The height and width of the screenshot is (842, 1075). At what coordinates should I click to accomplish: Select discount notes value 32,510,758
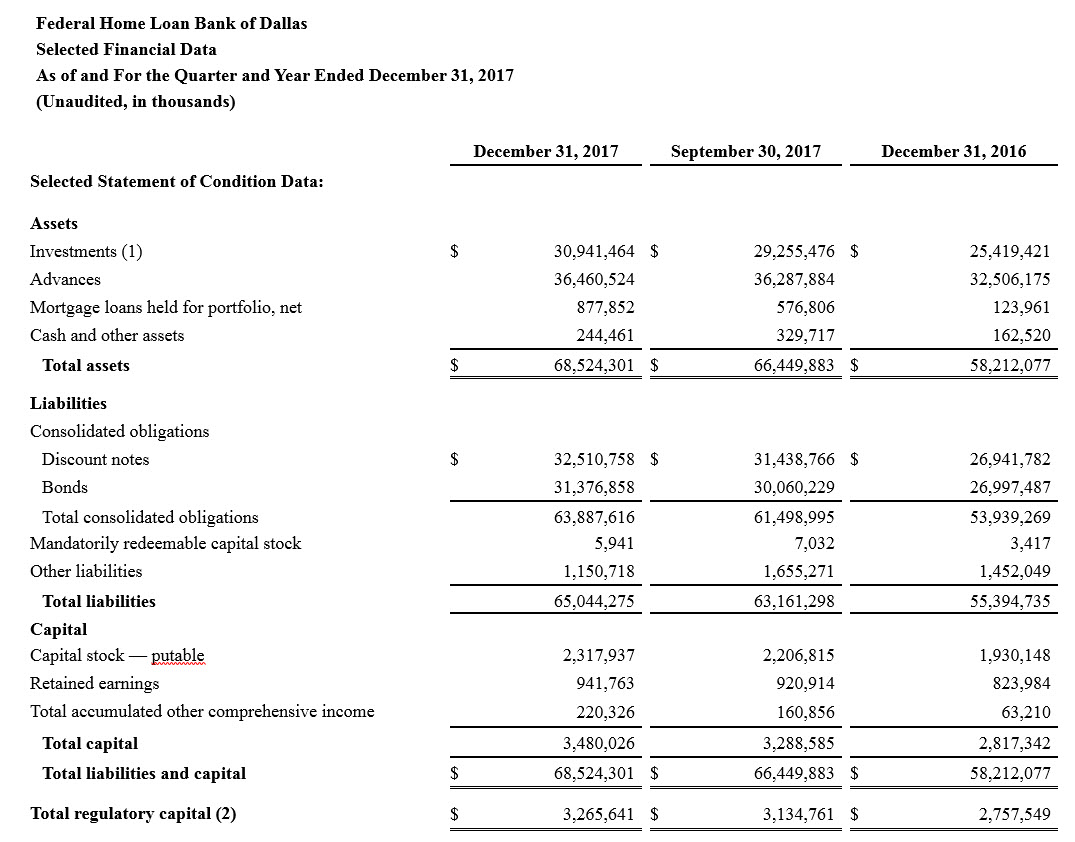[x=594, y=459]
